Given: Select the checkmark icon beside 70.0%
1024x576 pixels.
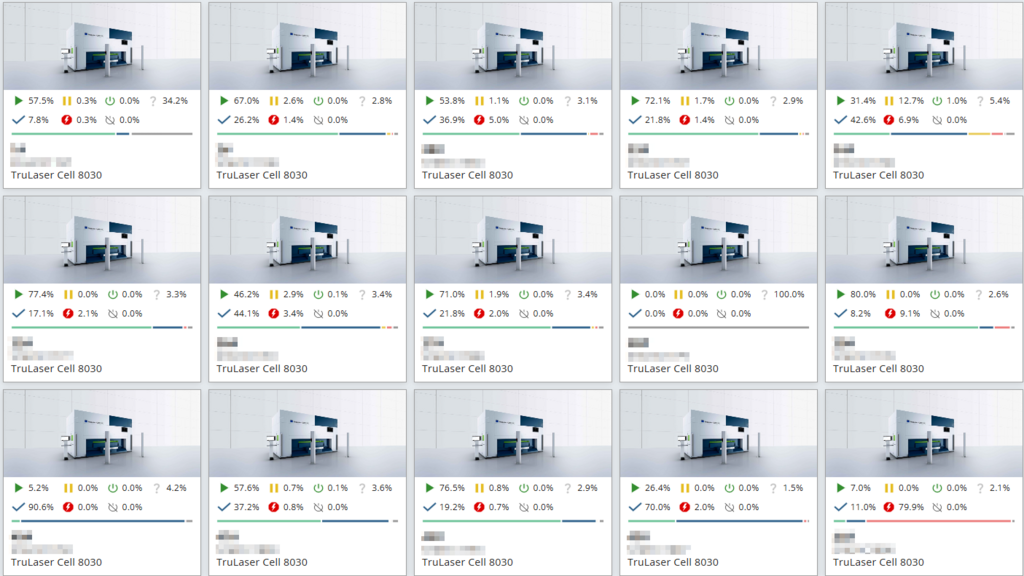Looking at the screenshot, I should pyautogui.click(x=635, y=507).
